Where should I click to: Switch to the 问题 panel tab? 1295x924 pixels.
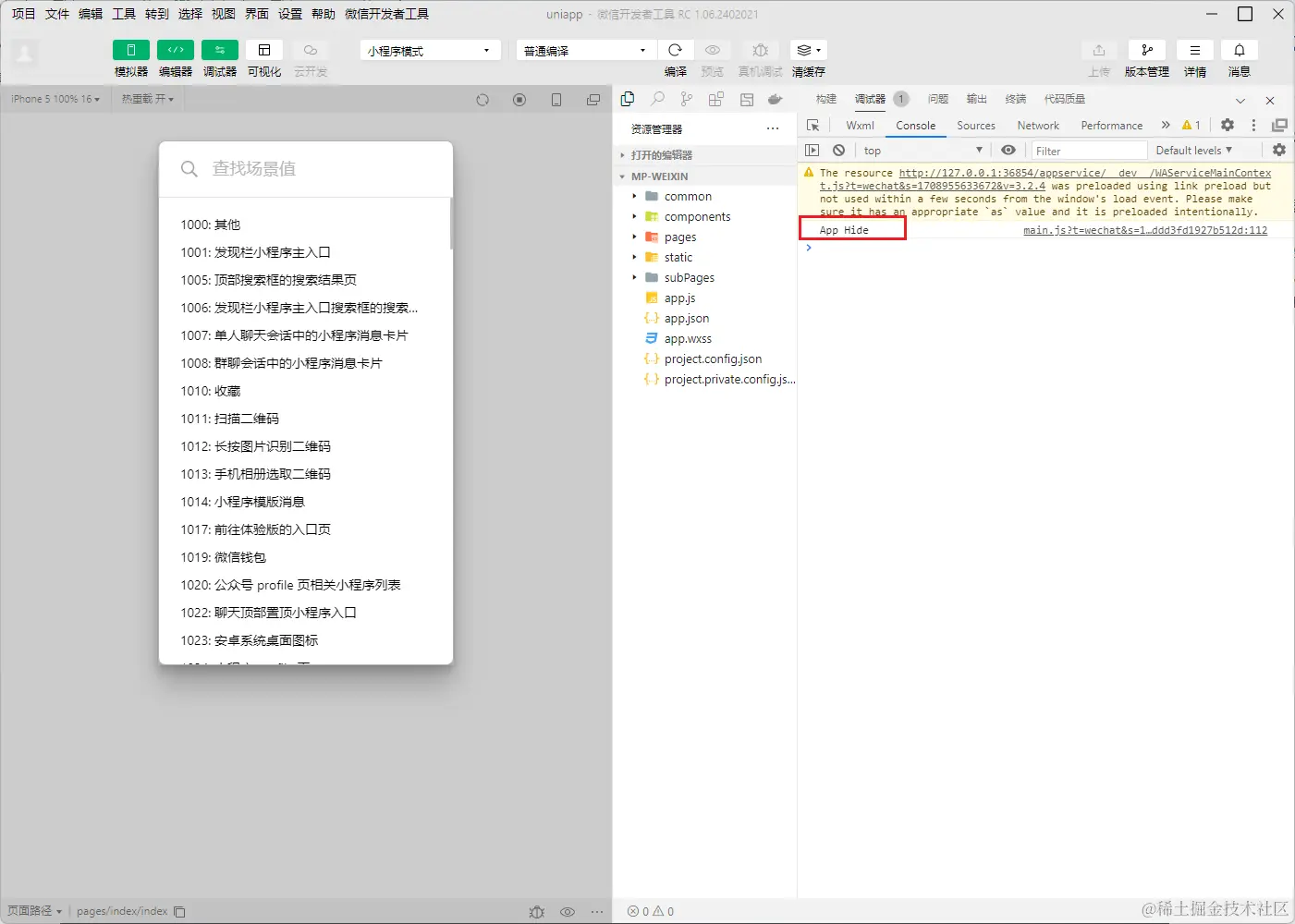pos(938,99)
